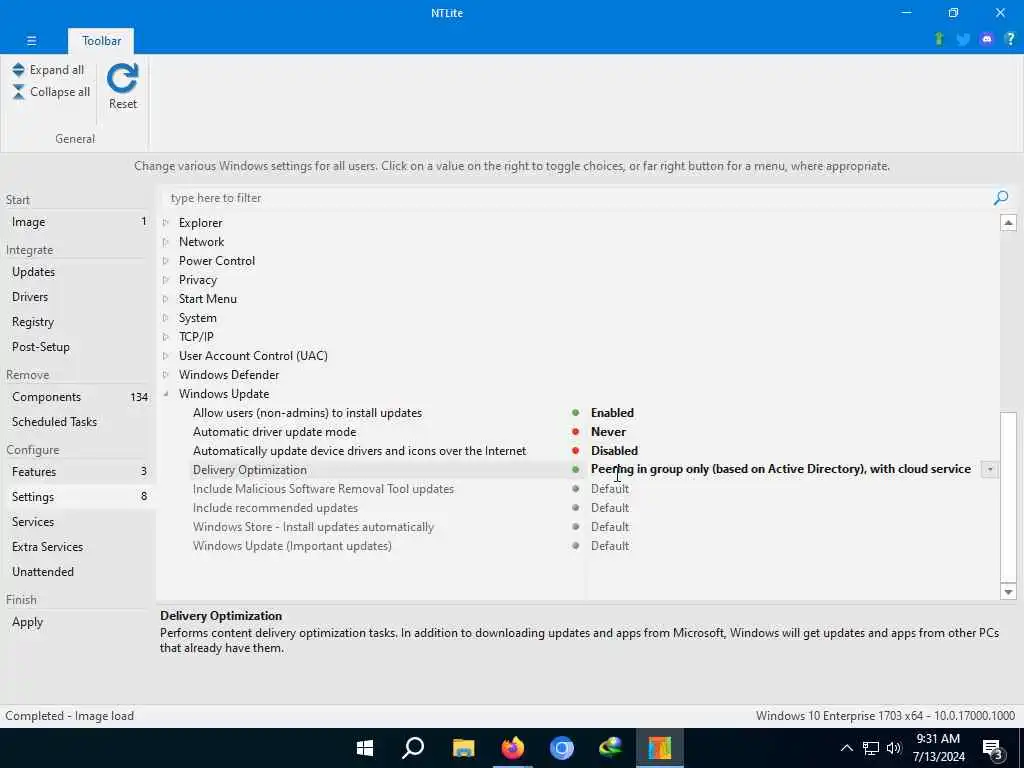Screen dimensions: 1024x768
Task: Expand the Explorer tree node
Action: pyautogui.click(x=166, y=223)
